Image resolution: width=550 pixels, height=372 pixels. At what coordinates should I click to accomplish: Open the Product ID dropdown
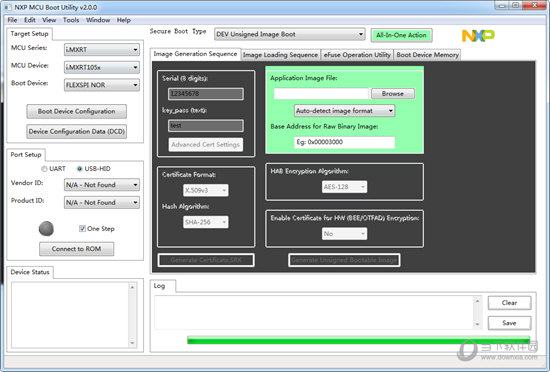click(101, 202)
